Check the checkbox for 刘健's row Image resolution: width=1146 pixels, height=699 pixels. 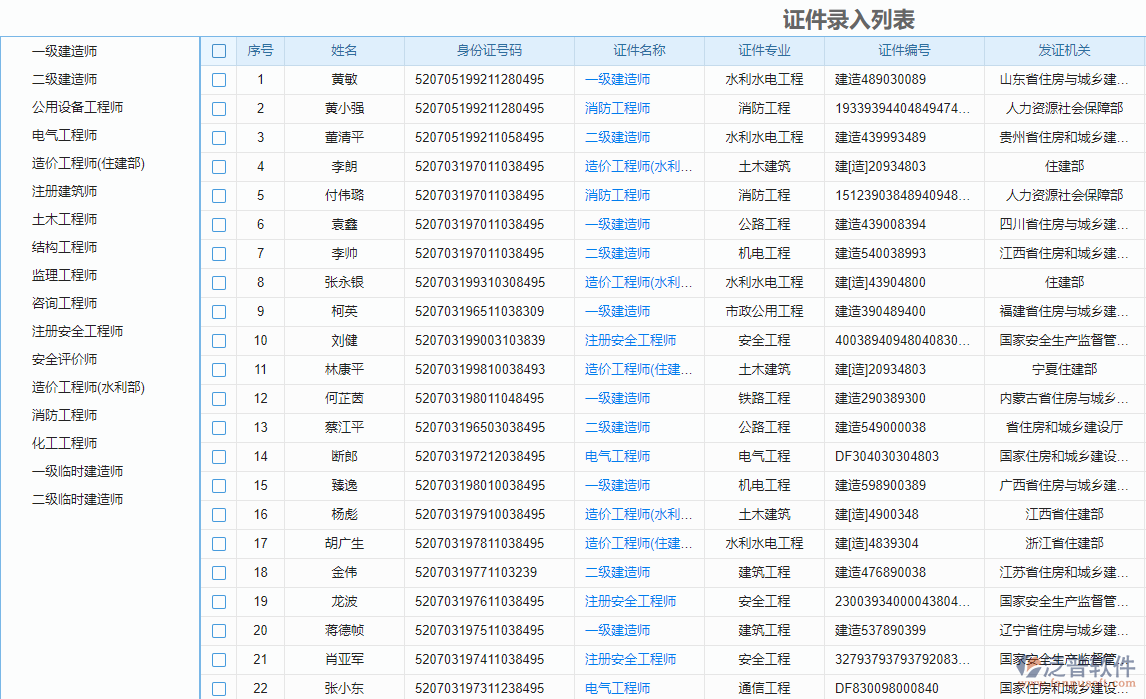(x=218, y=340)
